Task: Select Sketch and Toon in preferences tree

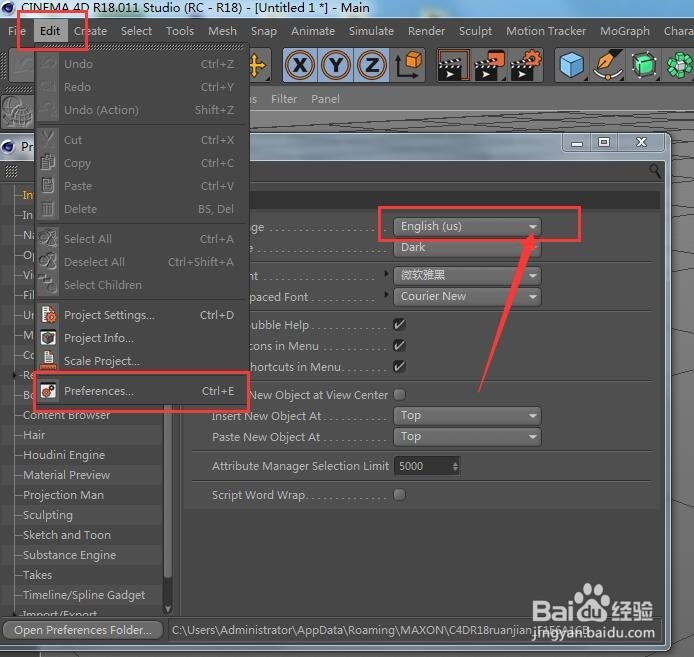Action: tap(67, 535)
